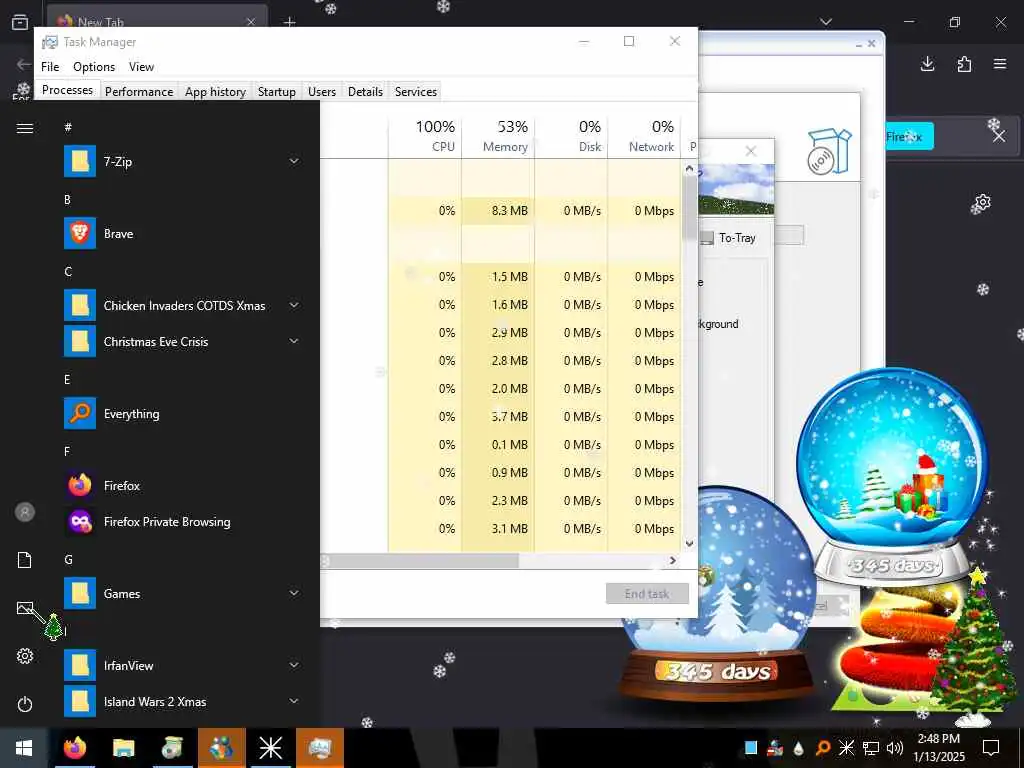Screen dimensions: 1024x768
Task: Open Firefox application menu hamburger
Action: 1000,63
